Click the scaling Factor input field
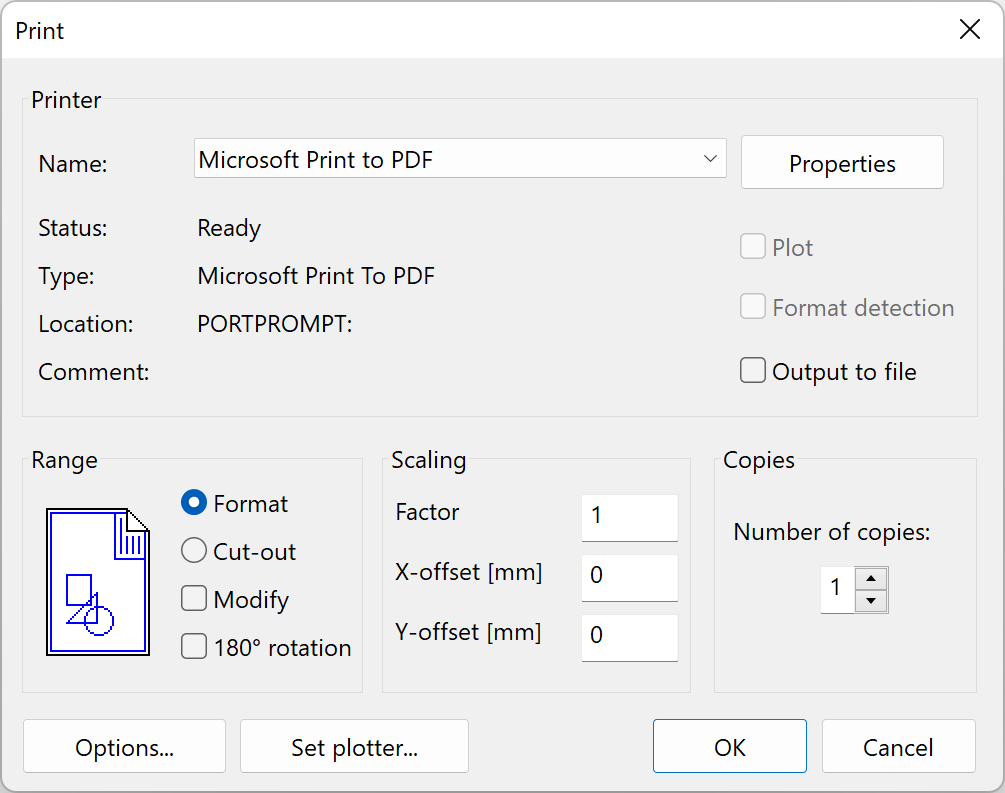The image size is (1005, 793). click(629, 517)
